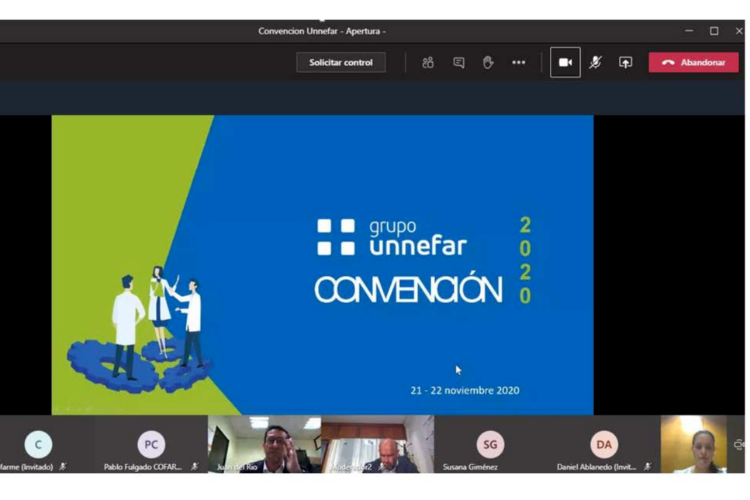Click the window title Convencion Unnefar - Apertura
Screen dimensions: 750x500
[322, 31]
